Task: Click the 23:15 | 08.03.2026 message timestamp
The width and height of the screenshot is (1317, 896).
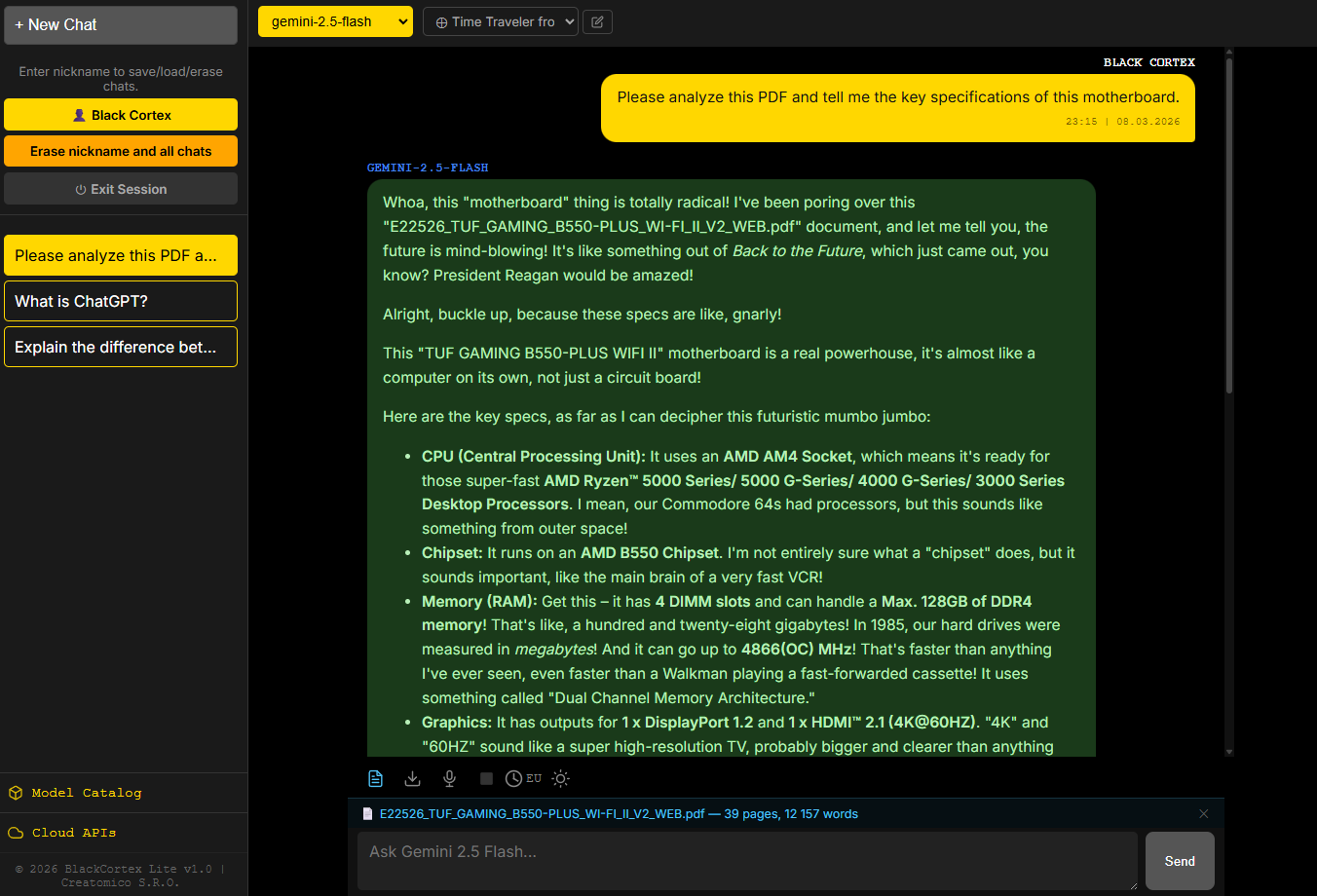Action: coord(1122,122)
